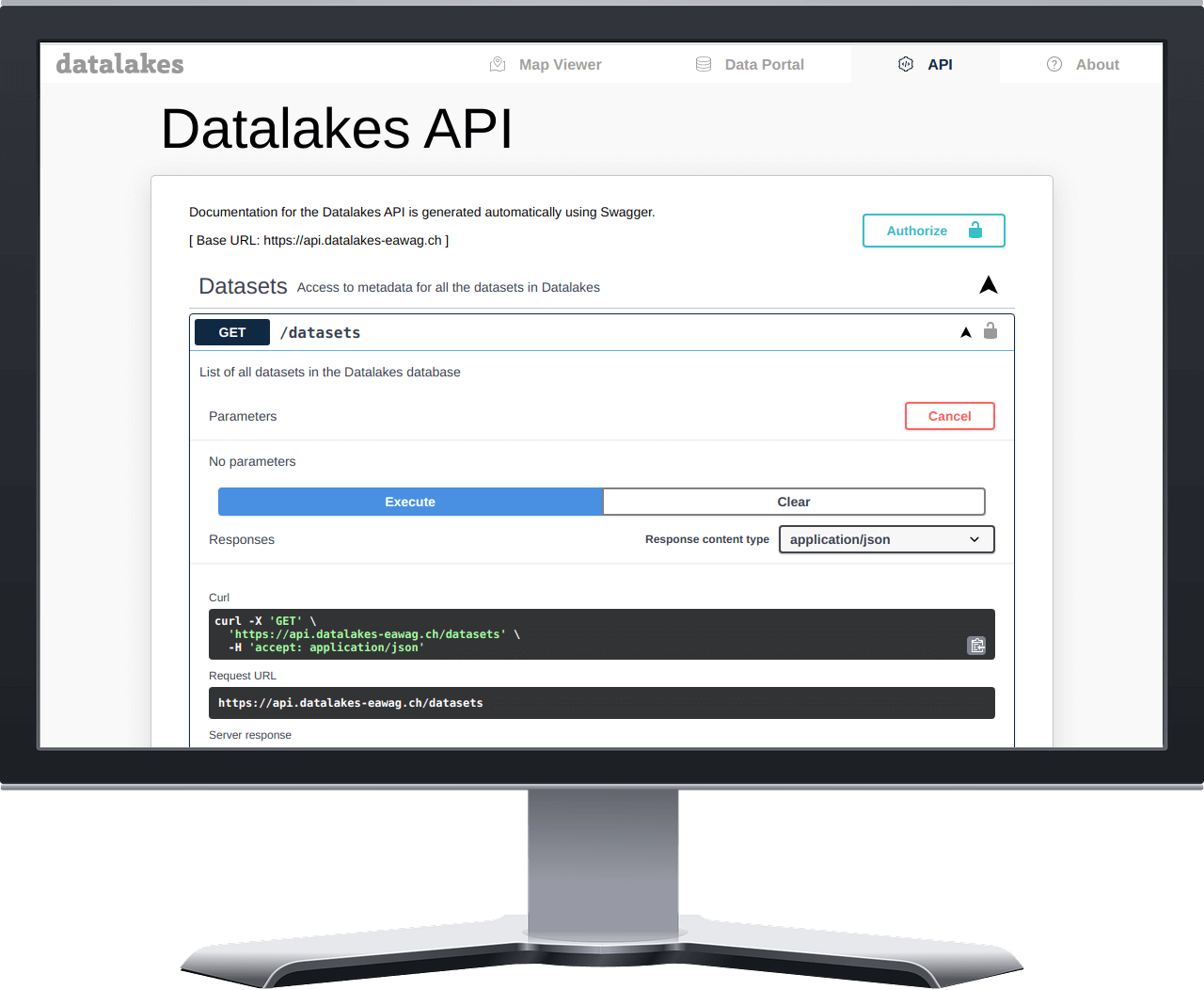
Task: Click the About question mark icon
Action: [x=1054, y=64]
